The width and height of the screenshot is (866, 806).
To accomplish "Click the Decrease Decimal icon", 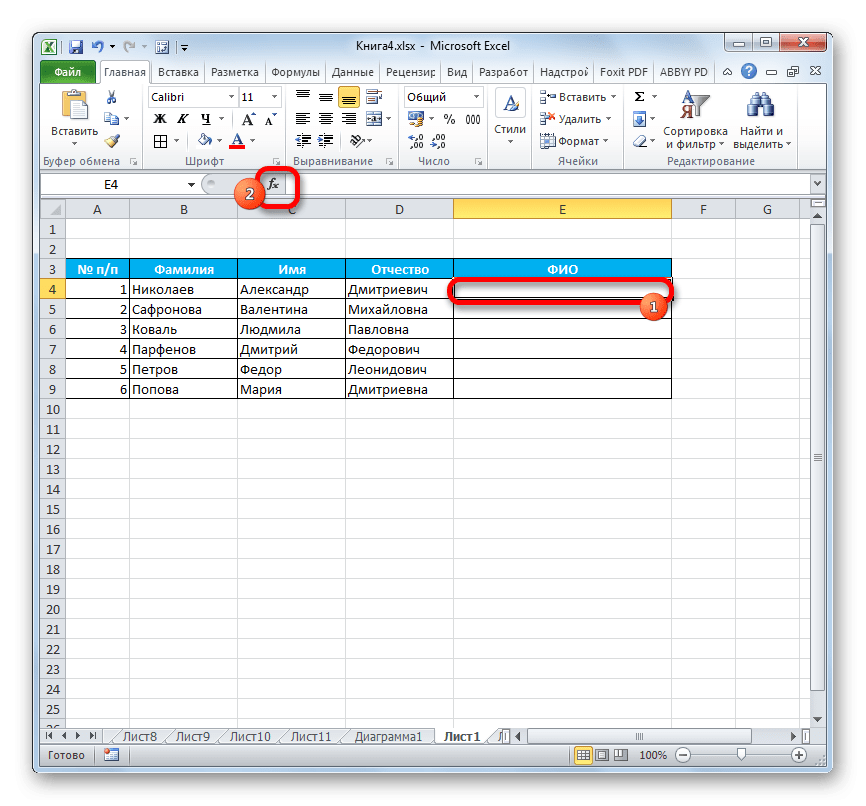I will [x=438, y=141].
